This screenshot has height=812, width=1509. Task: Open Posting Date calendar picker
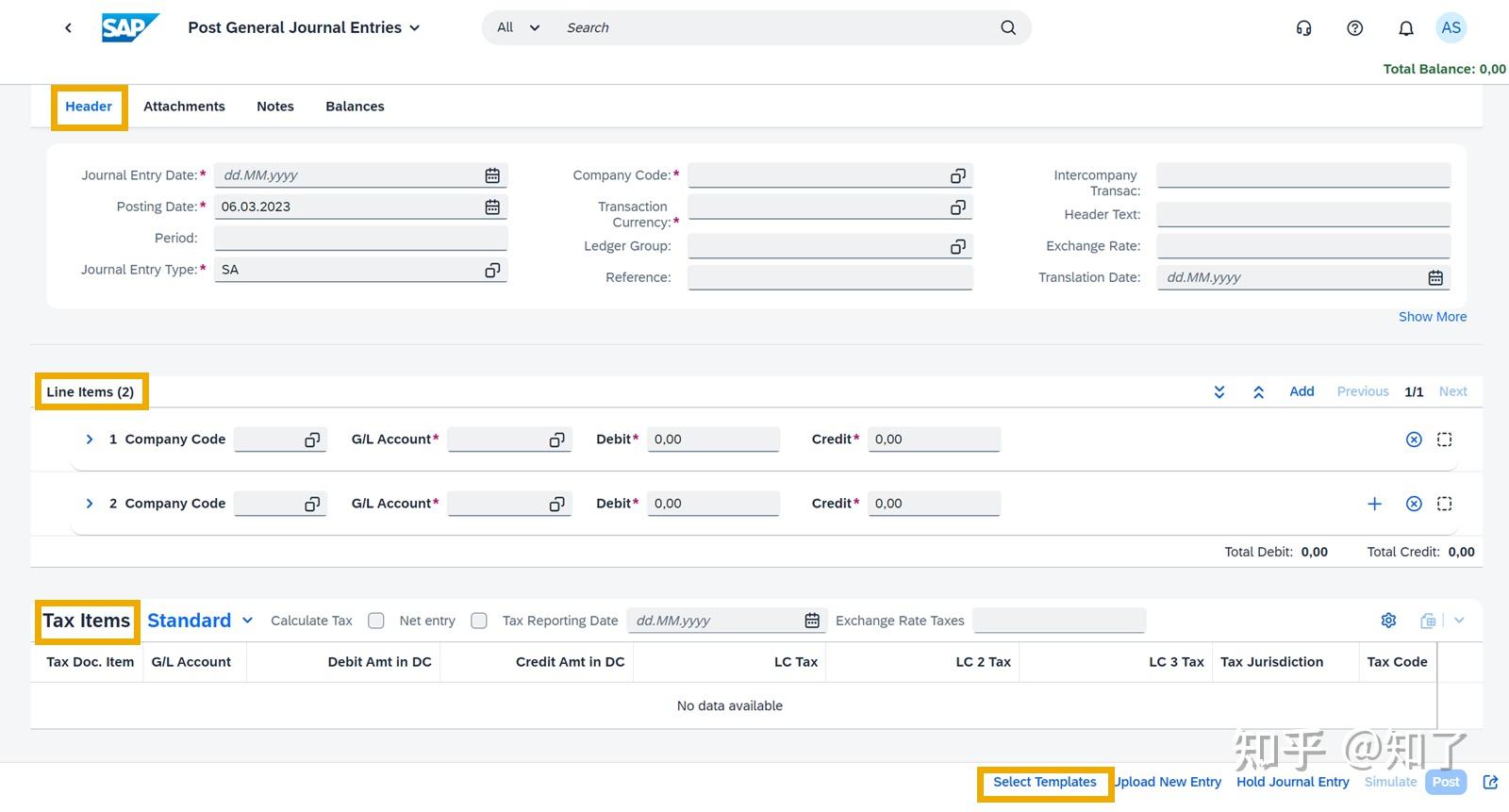coord(492,207)
